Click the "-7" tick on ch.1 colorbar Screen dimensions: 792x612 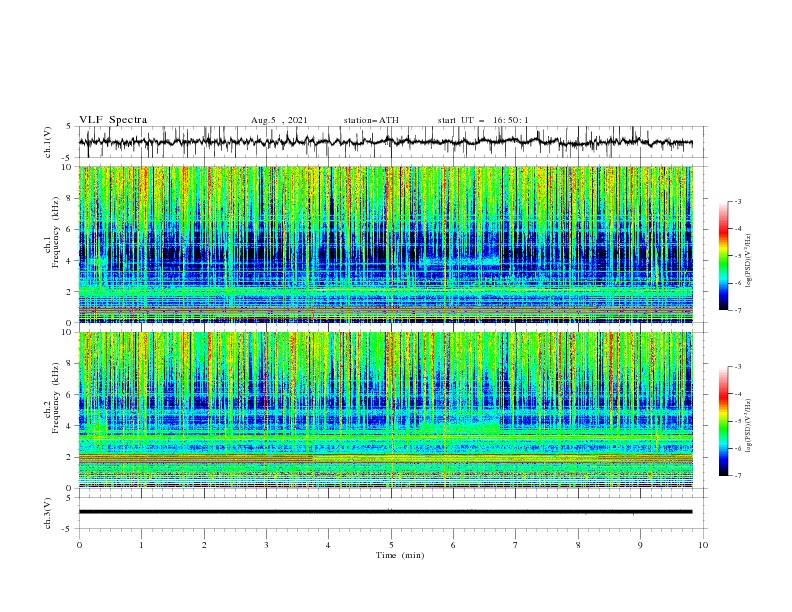click(738, 311)
